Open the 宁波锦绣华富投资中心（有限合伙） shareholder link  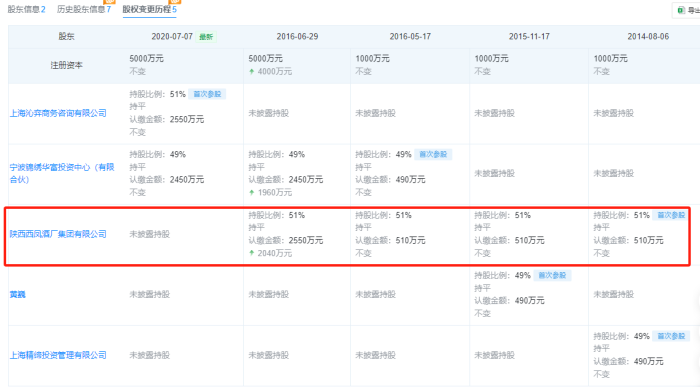click(x=62, y=173)
